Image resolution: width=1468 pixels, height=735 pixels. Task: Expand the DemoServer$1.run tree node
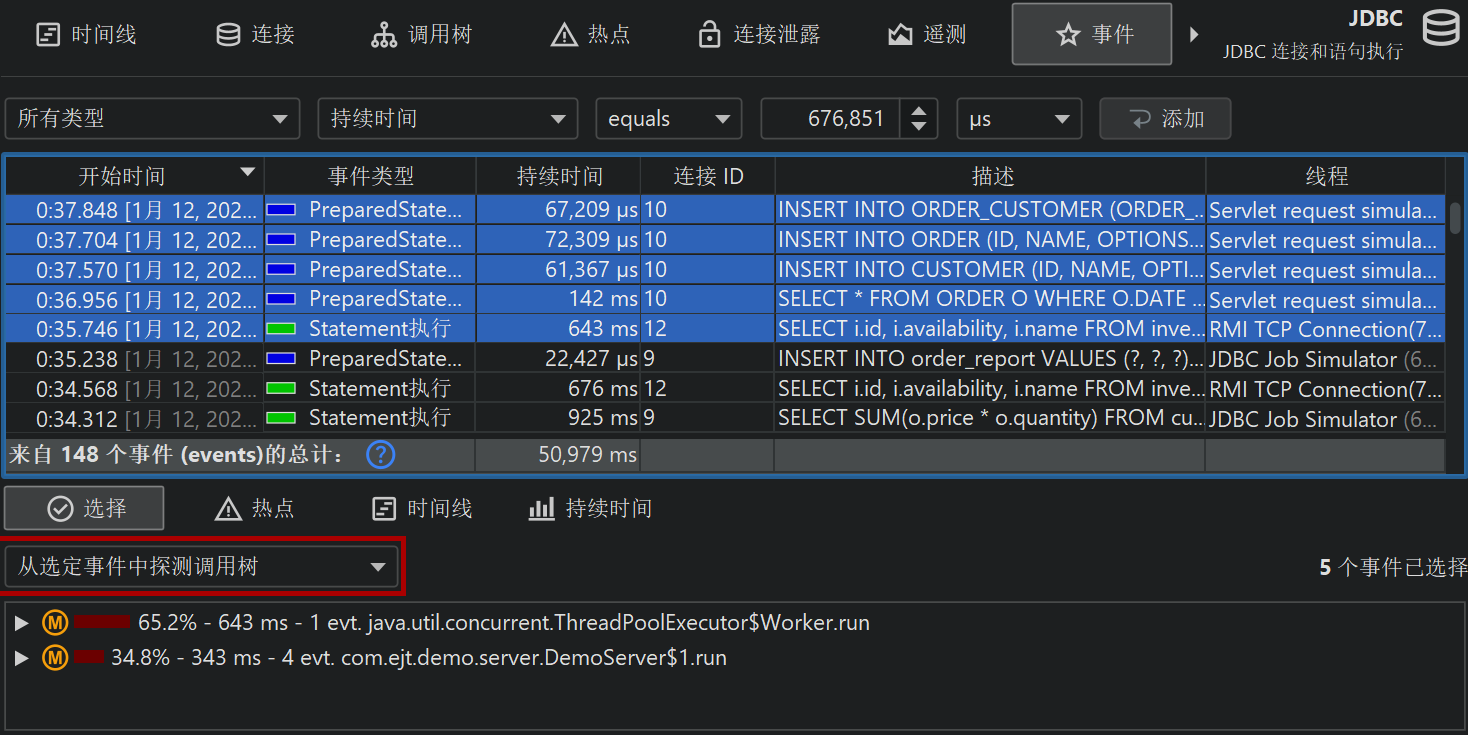(x=22, y=658)
